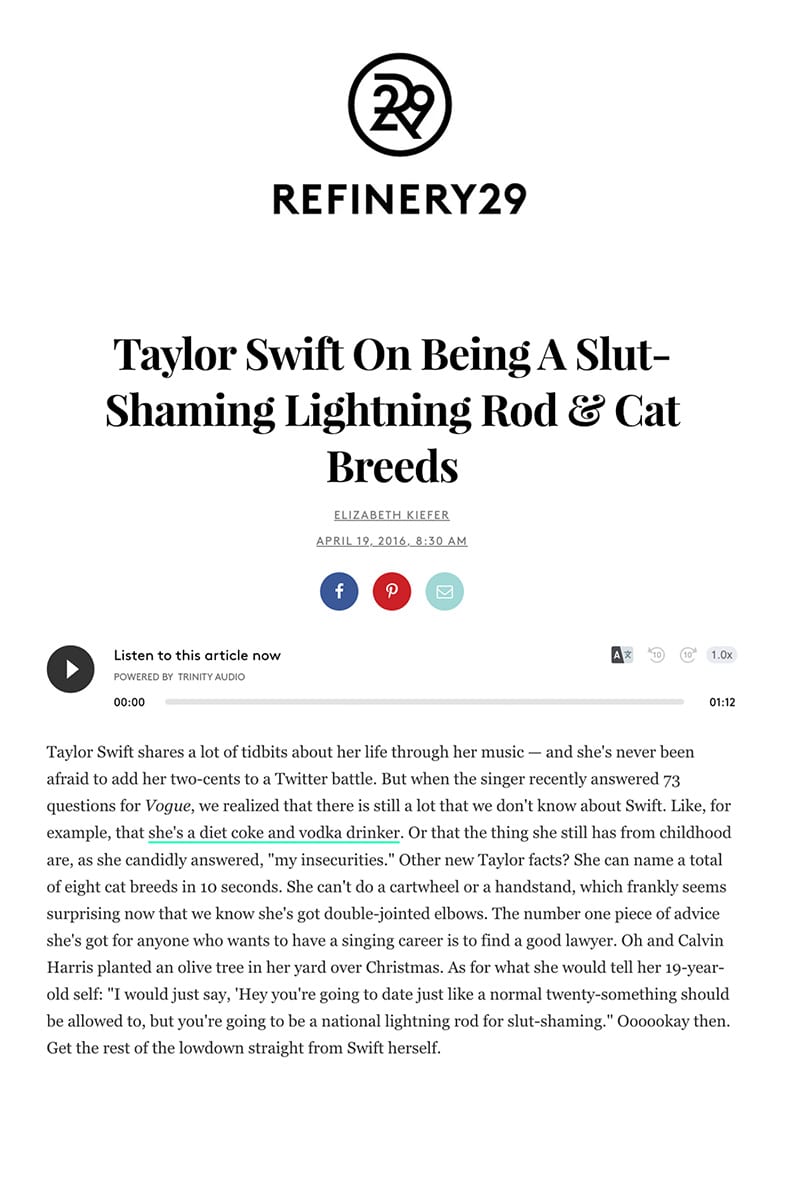Viewport: 800px width, 1200px height.
Task: Open the diet coke and vodka link
Action: [274, 833]
